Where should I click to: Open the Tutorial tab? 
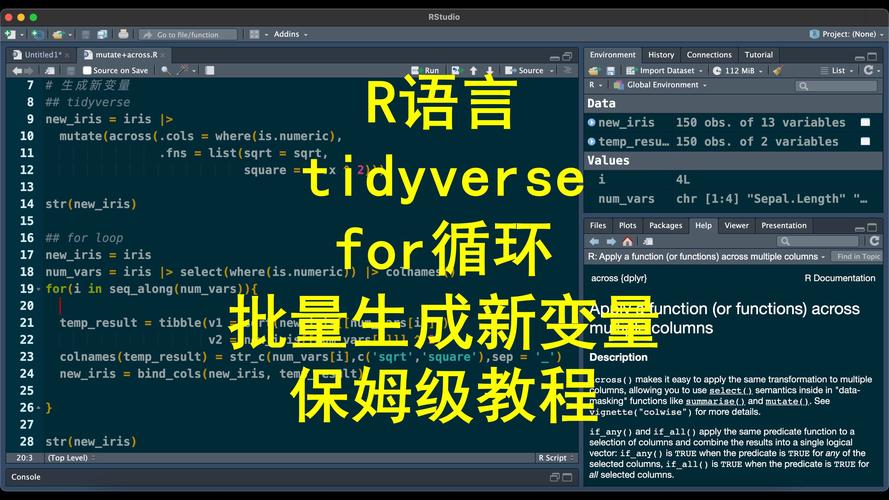[759, 55]
